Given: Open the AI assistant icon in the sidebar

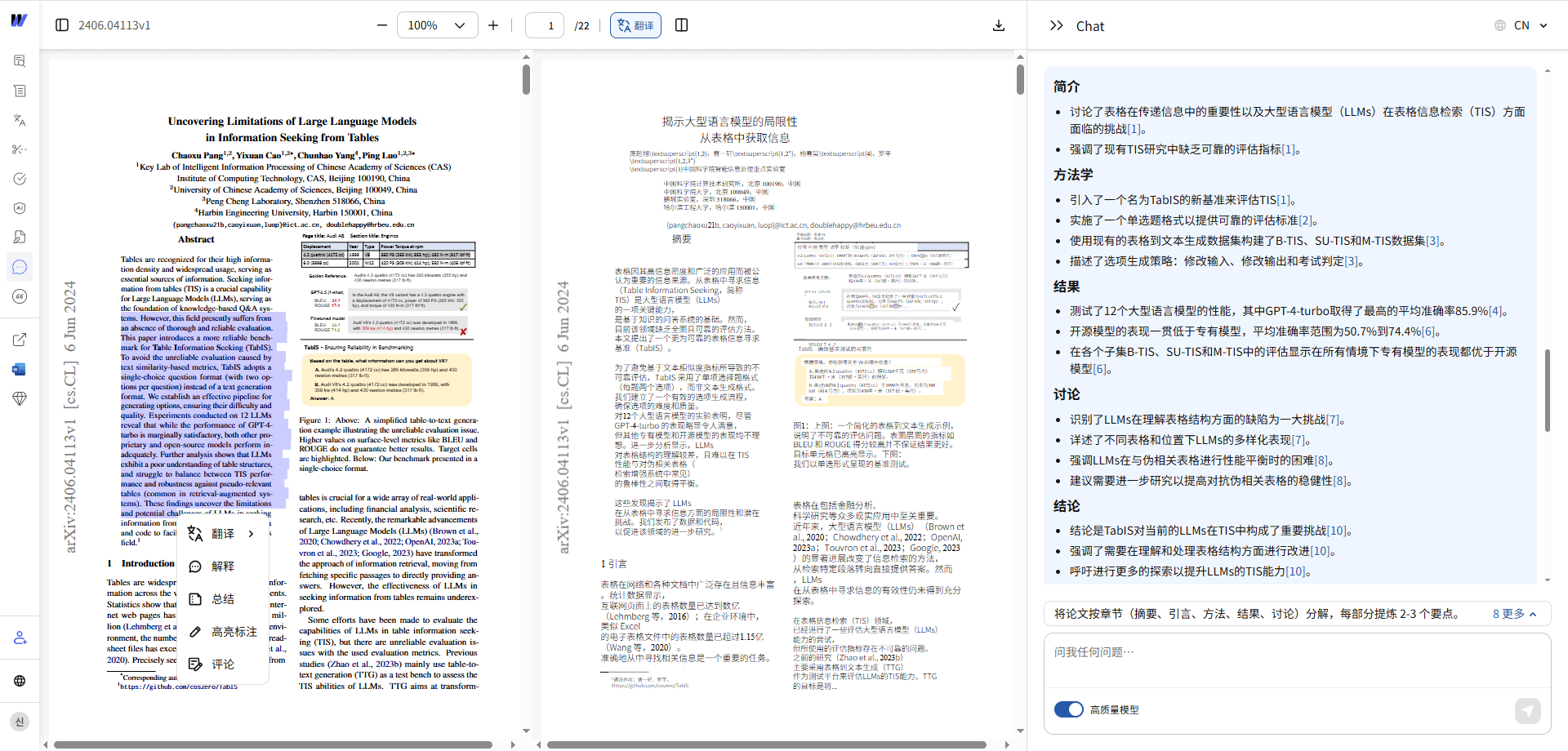Looking at the screenshot, I should pos(20,208).
